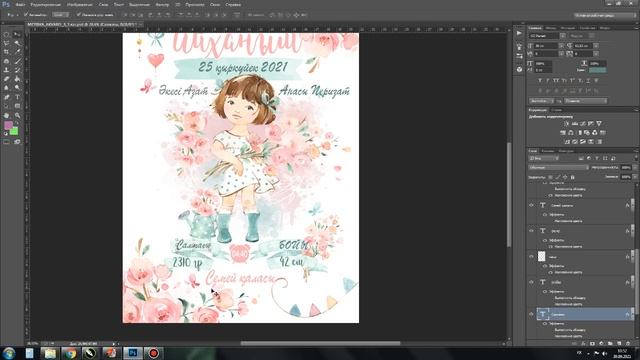Open the layer blend mode dropdown
The width and height of the screenshot is (640, 360).
pos(558,167)
